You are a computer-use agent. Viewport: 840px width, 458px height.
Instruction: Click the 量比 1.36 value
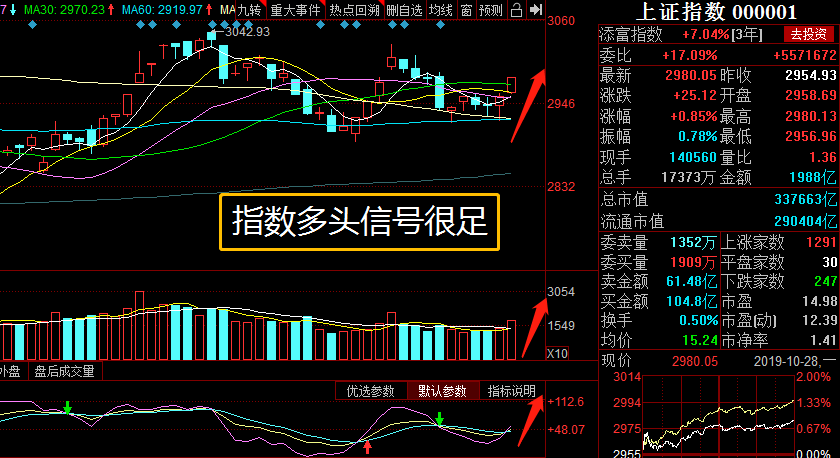click(x=824, y=157)
